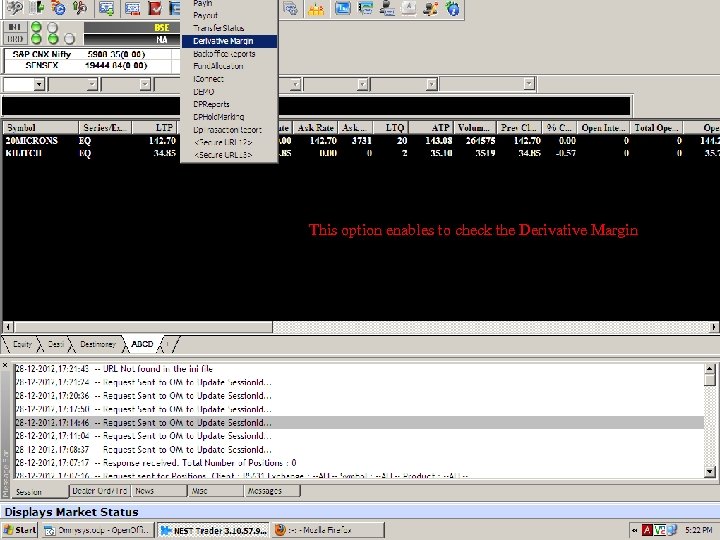The width and height of the screenshot is (720, 540).
Task: Click the Ask Rate column header
Action: 315,127
